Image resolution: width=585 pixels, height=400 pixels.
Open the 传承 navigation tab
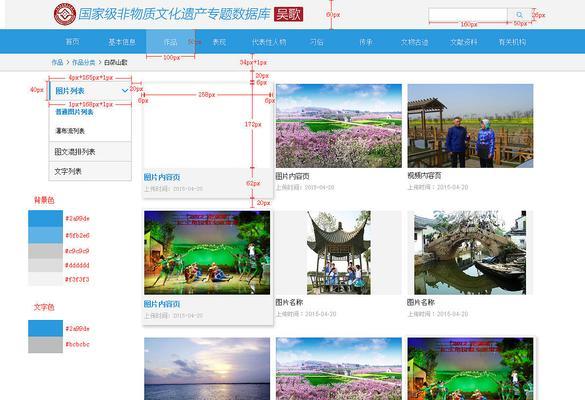(366, 42)
